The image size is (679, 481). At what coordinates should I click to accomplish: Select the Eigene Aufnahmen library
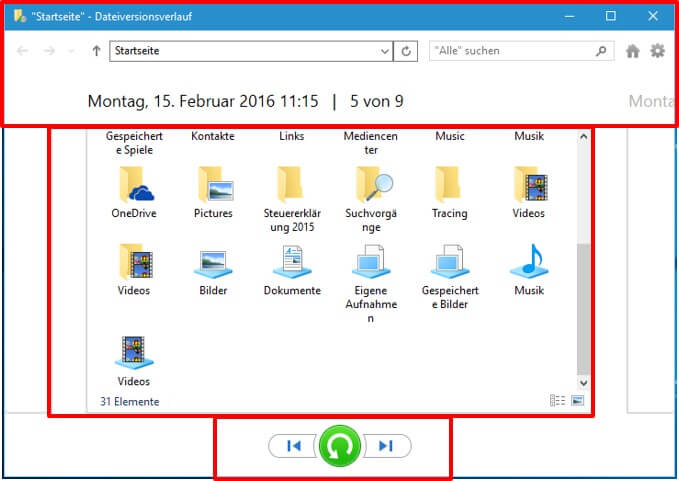pyautogui.click(x=371, y=284)
